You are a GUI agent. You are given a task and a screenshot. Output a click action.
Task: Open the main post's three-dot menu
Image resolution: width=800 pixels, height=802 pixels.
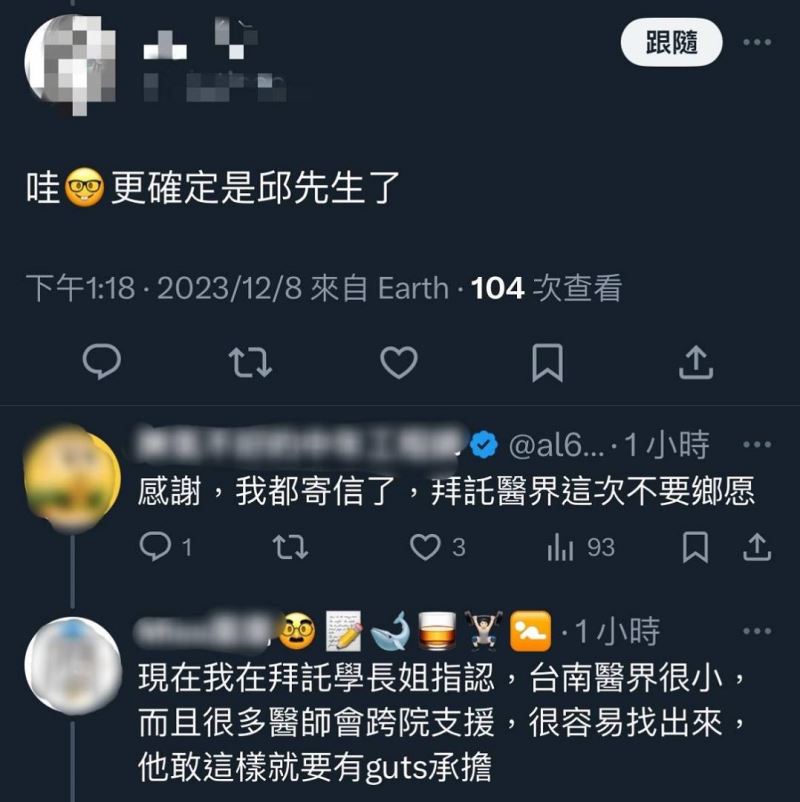(x=757, y=42)
